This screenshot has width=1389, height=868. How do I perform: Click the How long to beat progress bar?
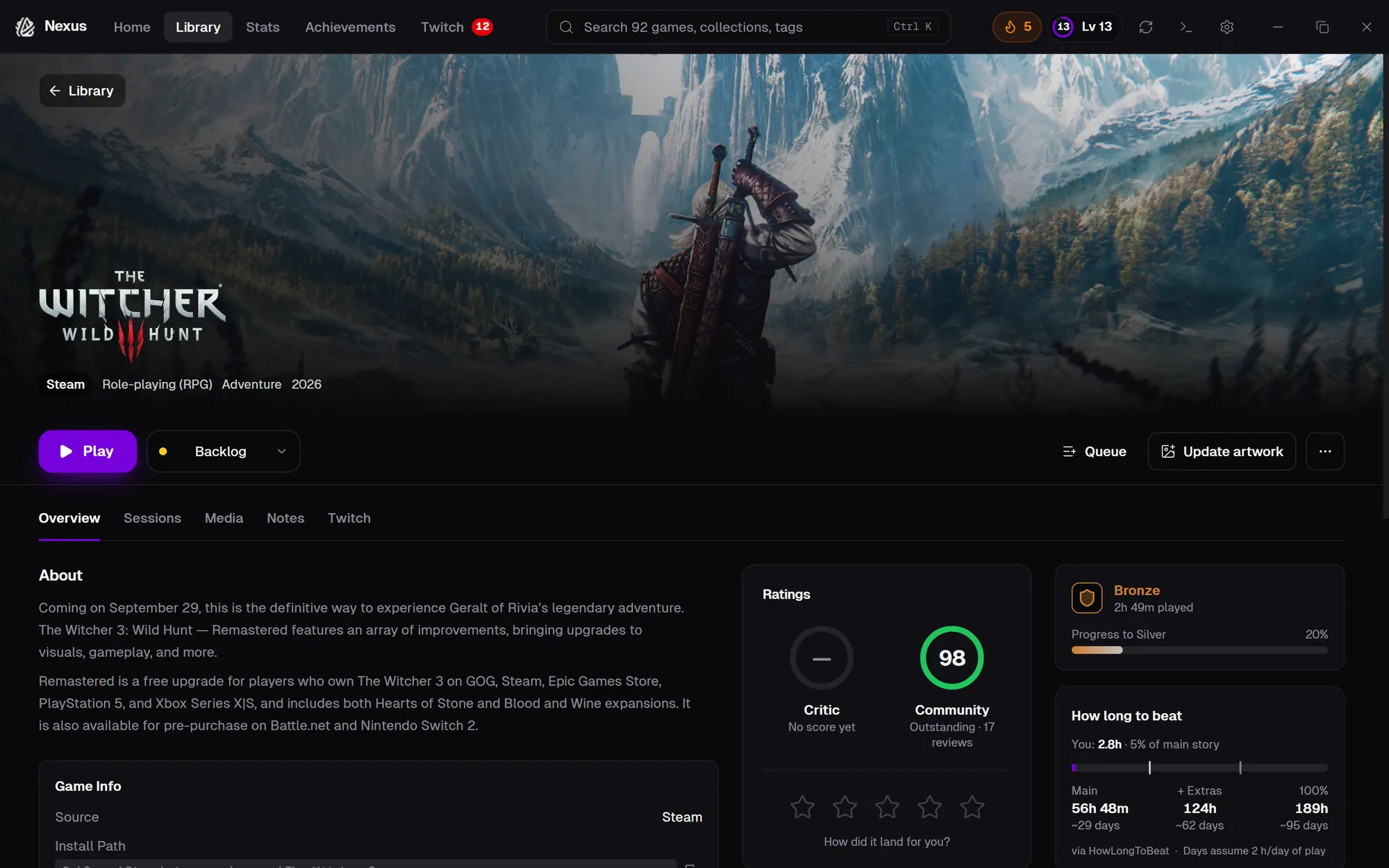(x=1199, y=767)
